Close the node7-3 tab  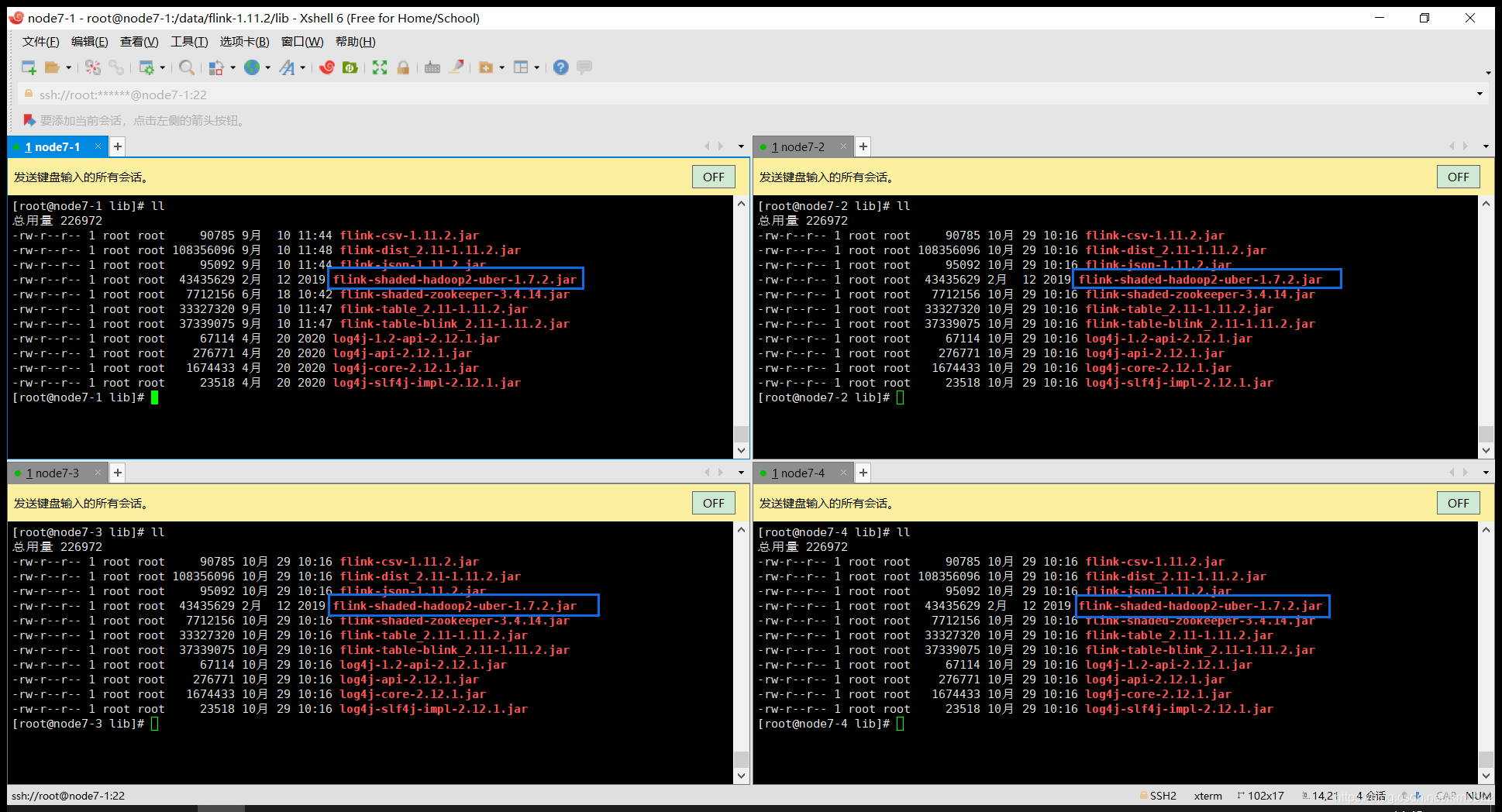coord(98,473)
